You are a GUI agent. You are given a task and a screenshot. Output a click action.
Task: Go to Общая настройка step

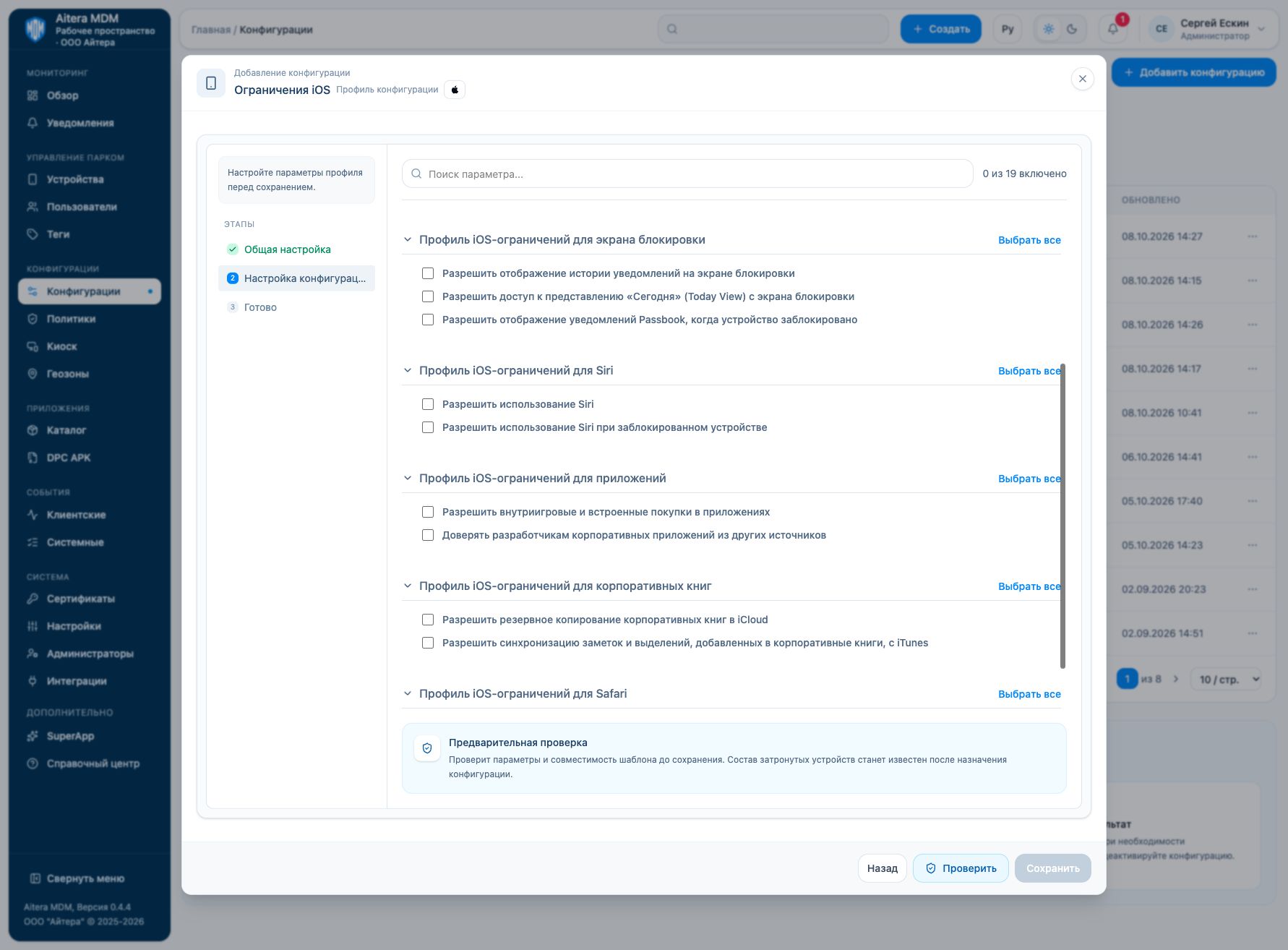pyautogui.click(x=287, y=249)
